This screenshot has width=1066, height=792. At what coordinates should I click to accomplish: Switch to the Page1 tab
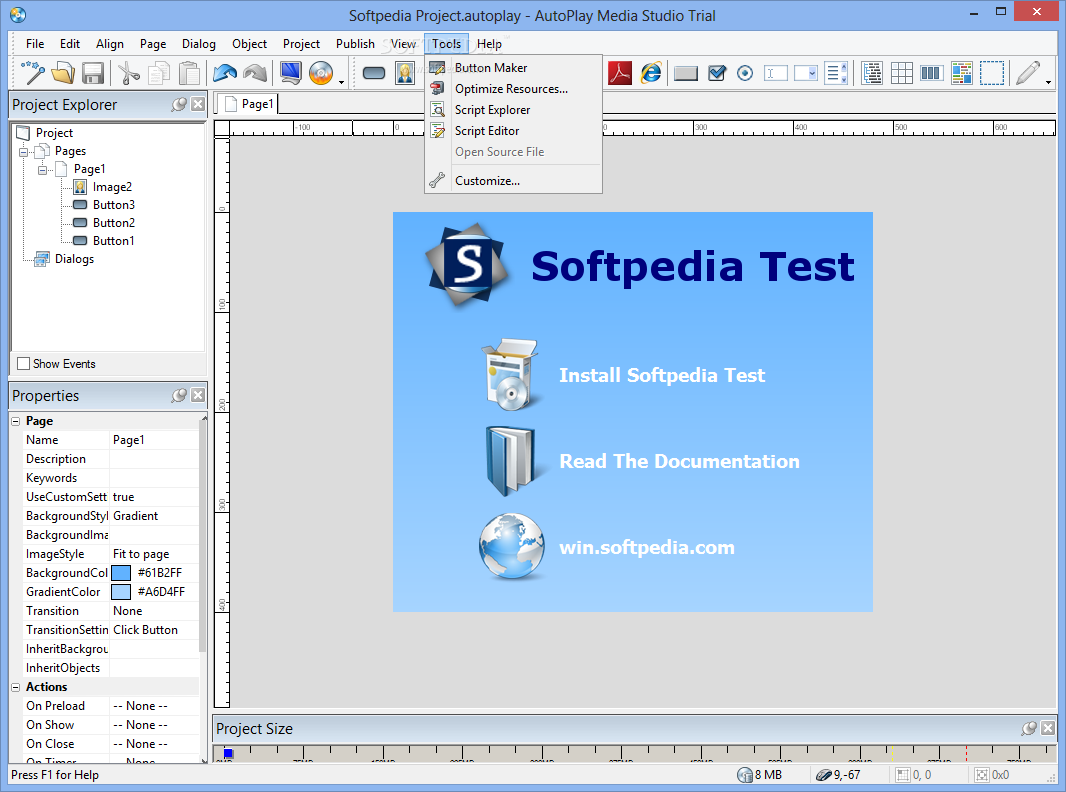249,104
